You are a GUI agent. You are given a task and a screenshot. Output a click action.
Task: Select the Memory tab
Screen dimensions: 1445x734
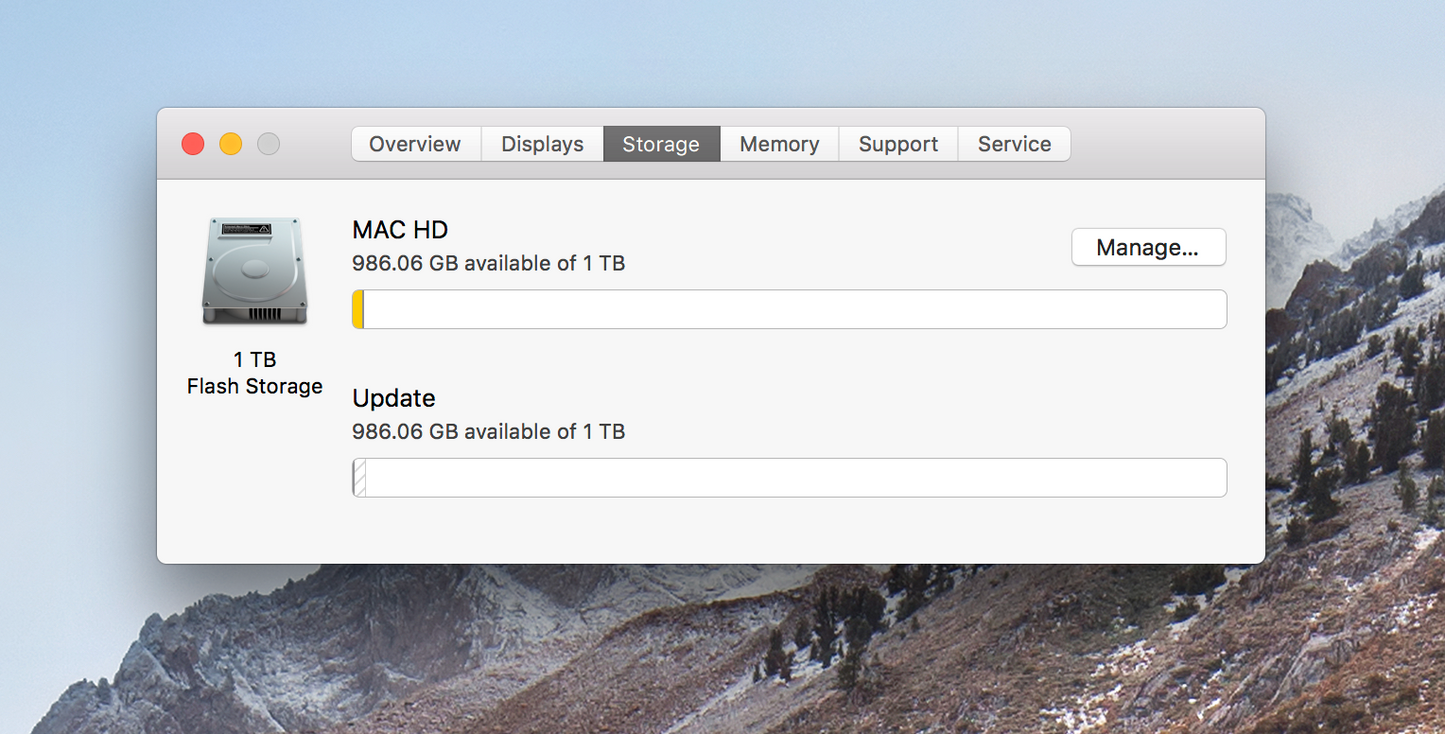coord(778,143)
